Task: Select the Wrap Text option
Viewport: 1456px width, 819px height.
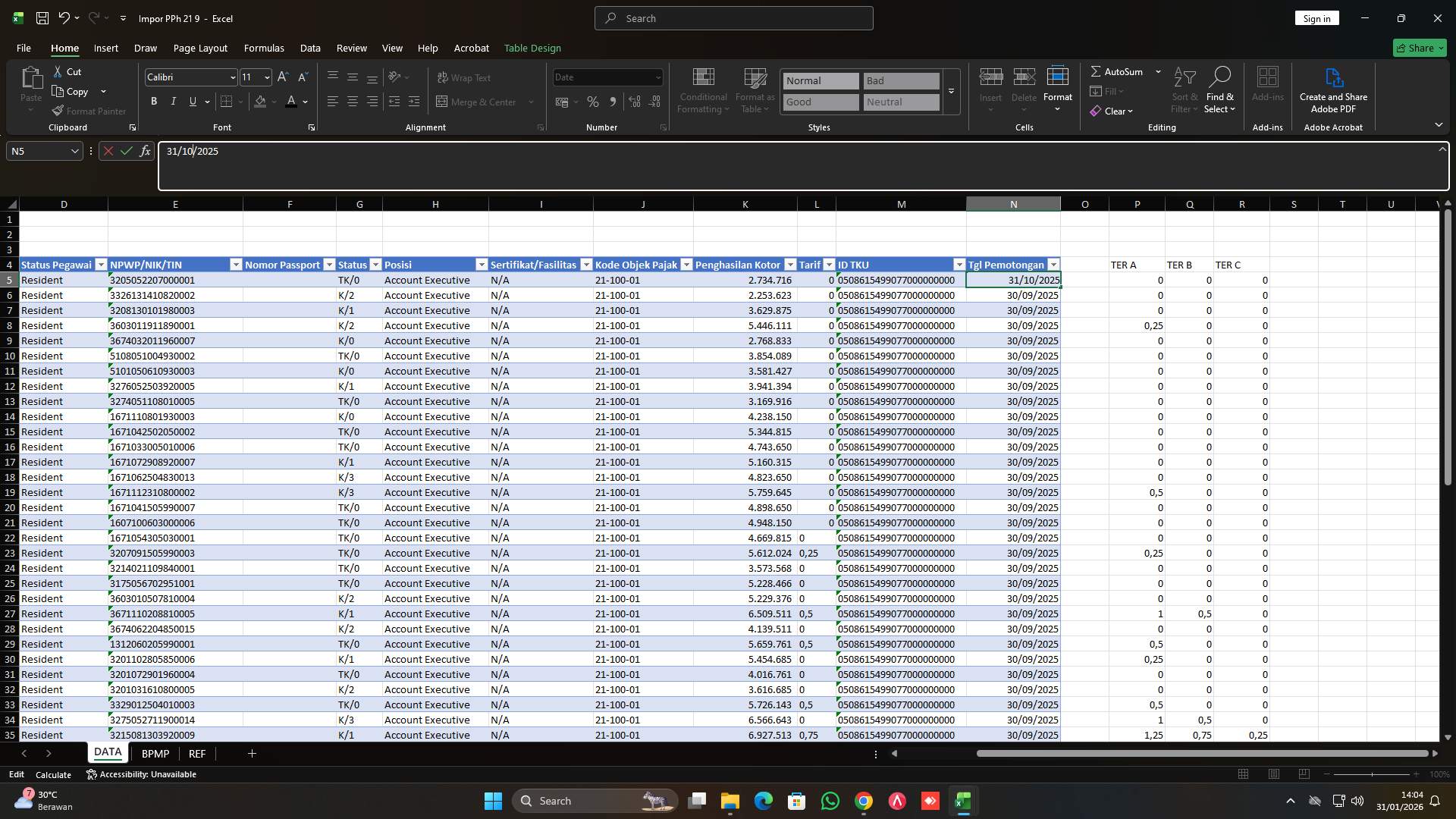Action: point(463,77)
